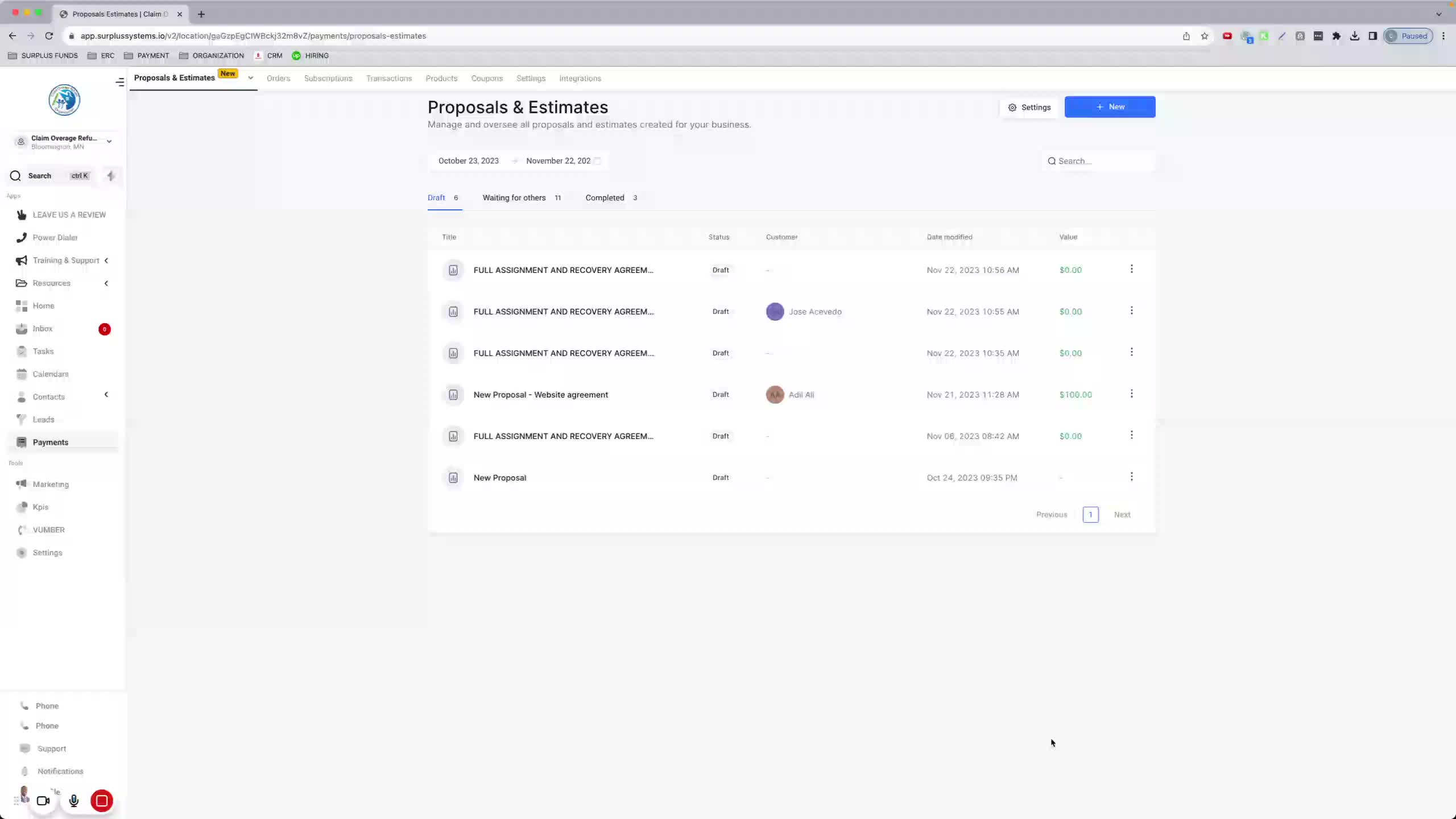Open the Settings button beside New
The width and height of the screenshot is (1456, 819).
1029,107
